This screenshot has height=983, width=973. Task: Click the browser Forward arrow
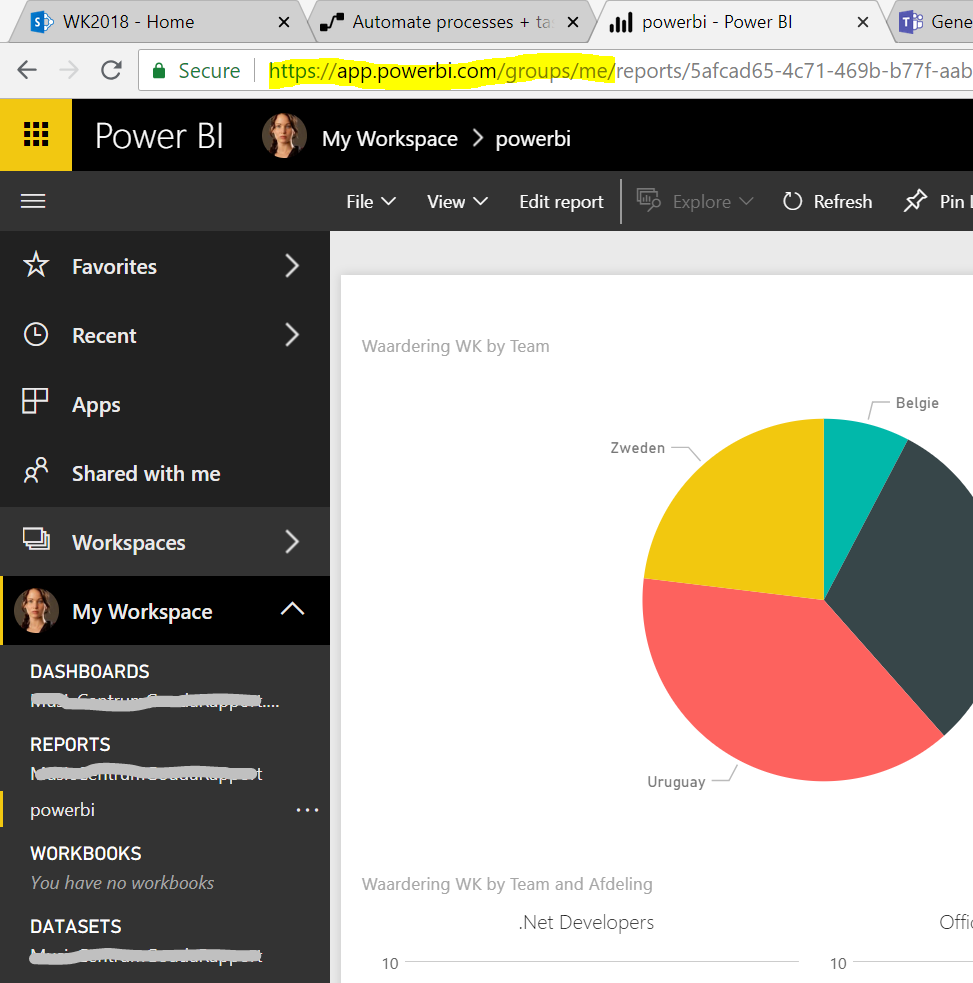pos(69,70)
